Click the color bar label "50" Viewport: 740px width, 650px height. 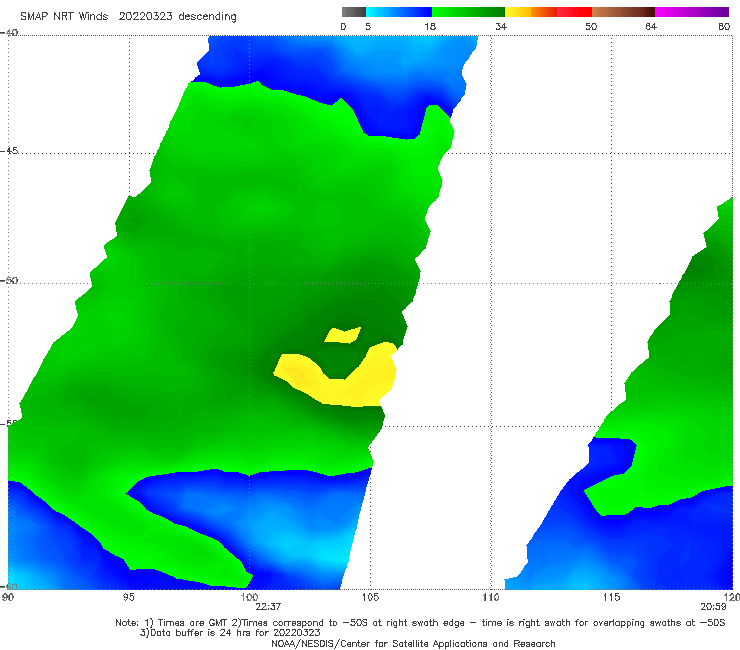coord(591,27)
